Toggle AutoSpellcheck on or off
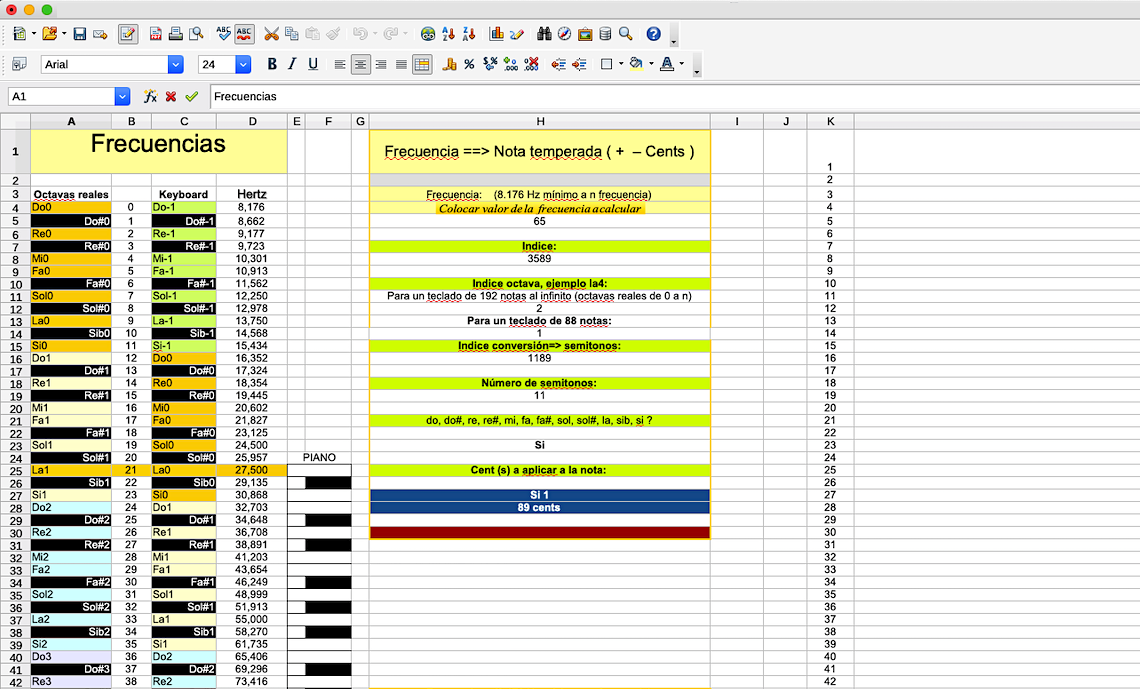The height and width of the screenshot is (689, 1140). [244, 34]
